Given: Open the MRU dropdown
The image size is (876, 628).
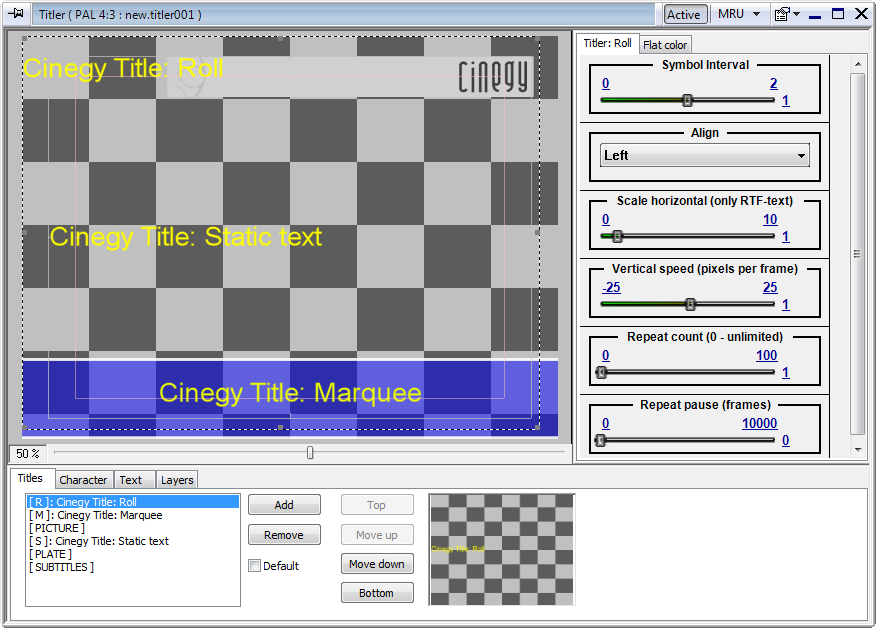Looking at the screenshot, I should (x=739, y=14).
